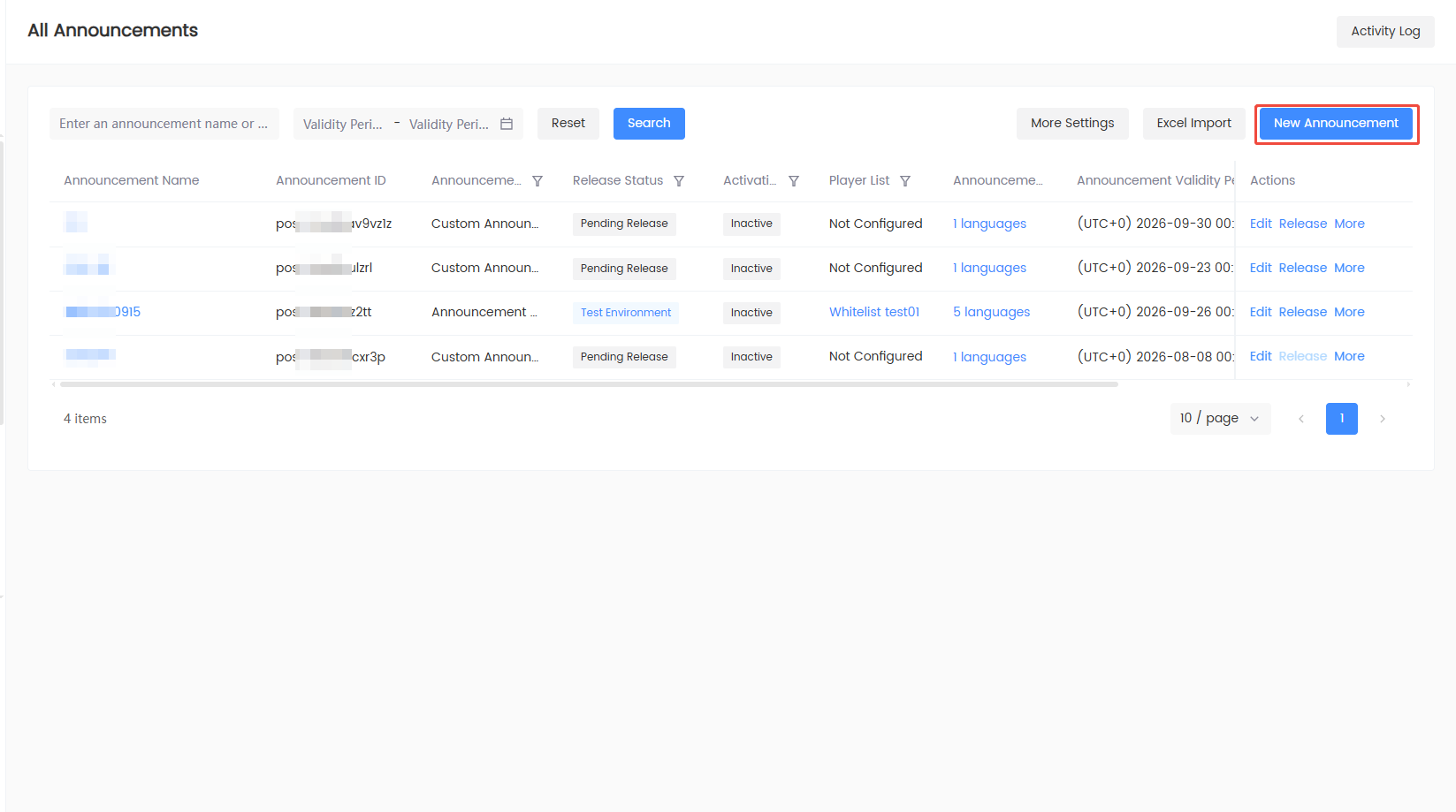This screenshot has width=1456, height=812.
Task: Go to next page arrow
Action: click(1383, 419)
